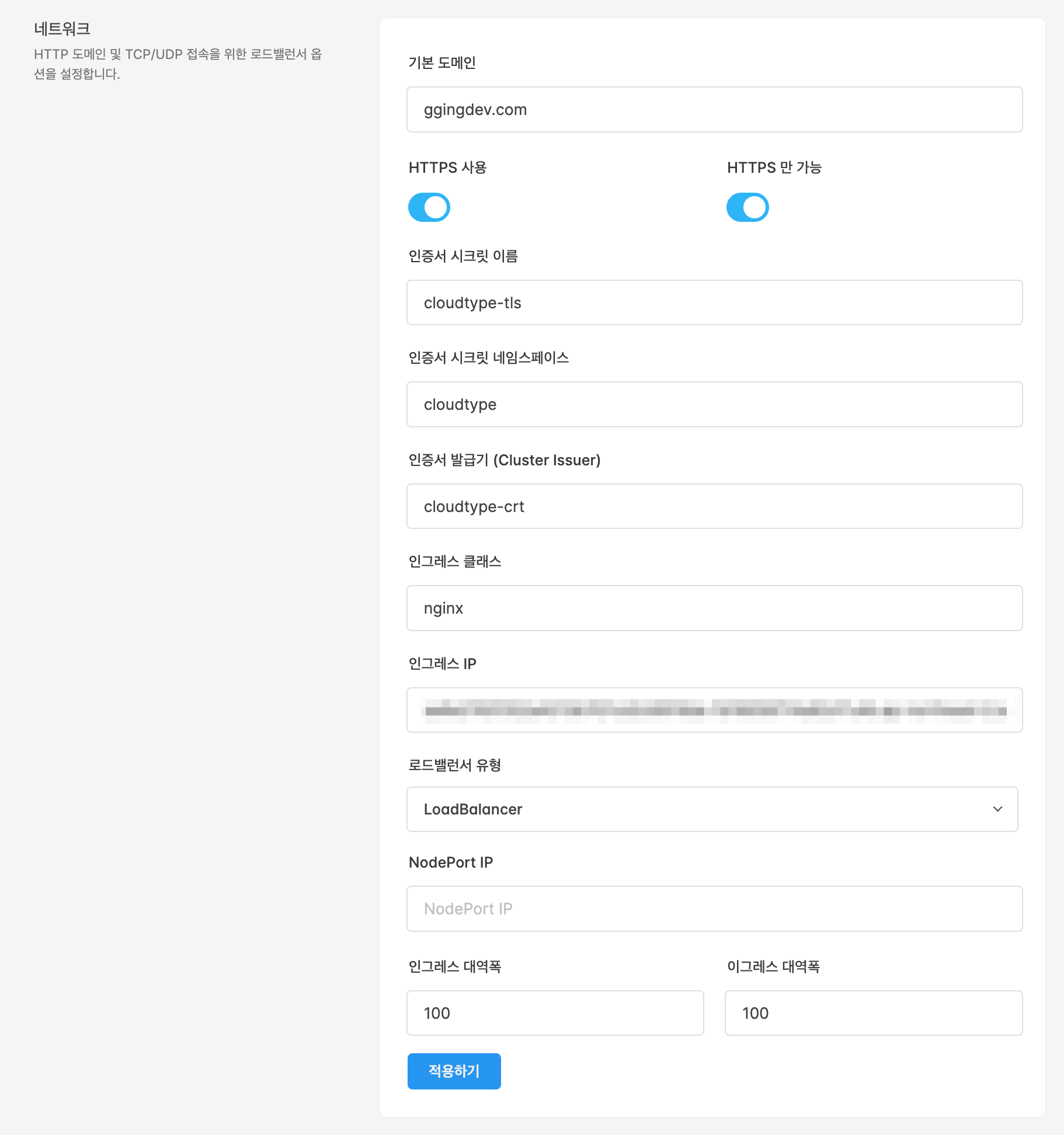Click the blurred 인그레스 IP field

[714, 710]
